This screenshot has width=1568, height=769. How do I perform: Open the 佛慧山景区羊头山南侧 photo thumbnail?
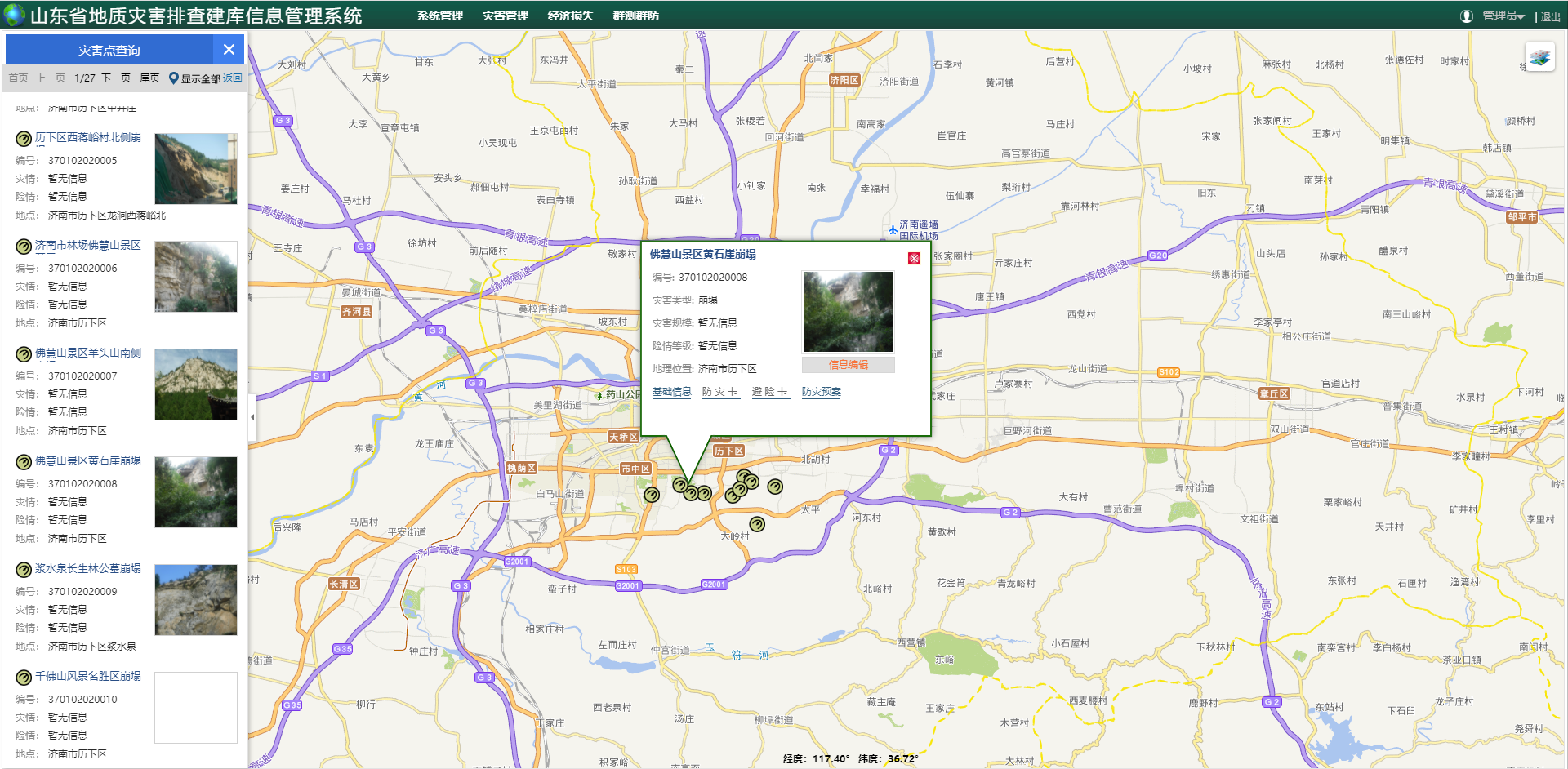tap(196, 384)
